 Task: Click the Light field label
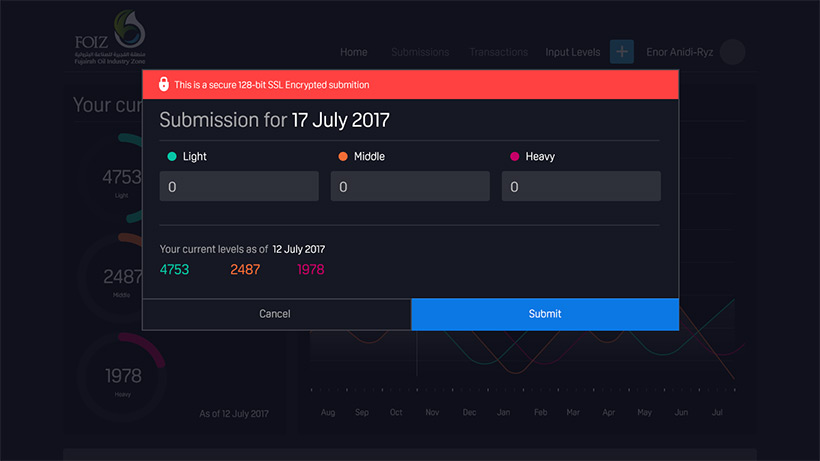[195, 156]
